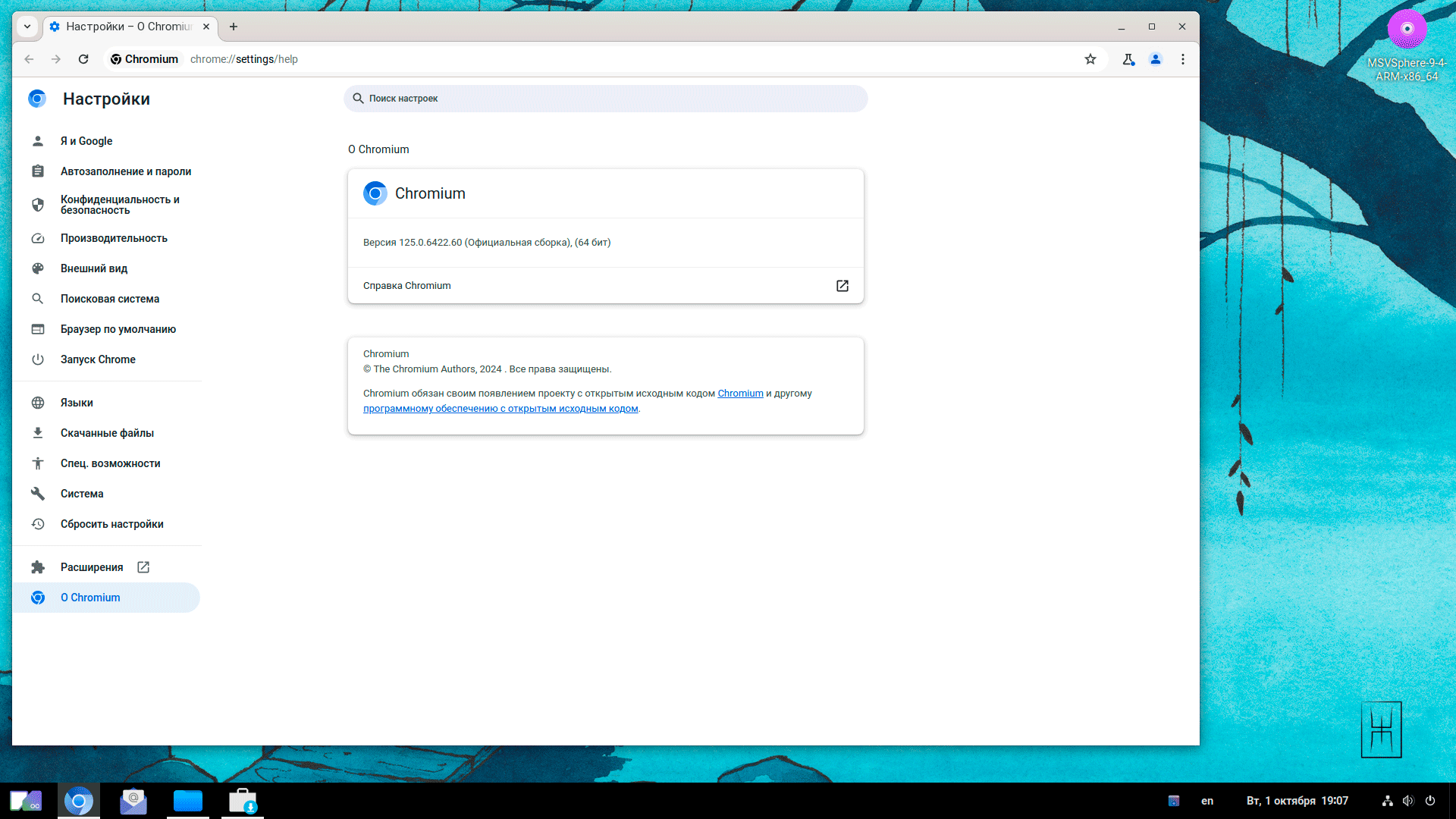
Task: Open Chrome Labs flask icon
Action: tap(1128, 59)
